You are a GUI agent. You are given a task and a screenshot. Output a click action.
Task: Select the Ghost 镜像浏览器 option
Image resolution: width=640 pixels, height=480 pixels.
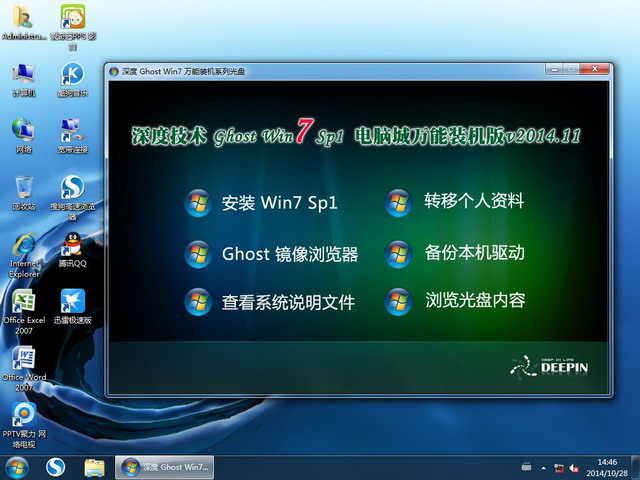point(290,254)
